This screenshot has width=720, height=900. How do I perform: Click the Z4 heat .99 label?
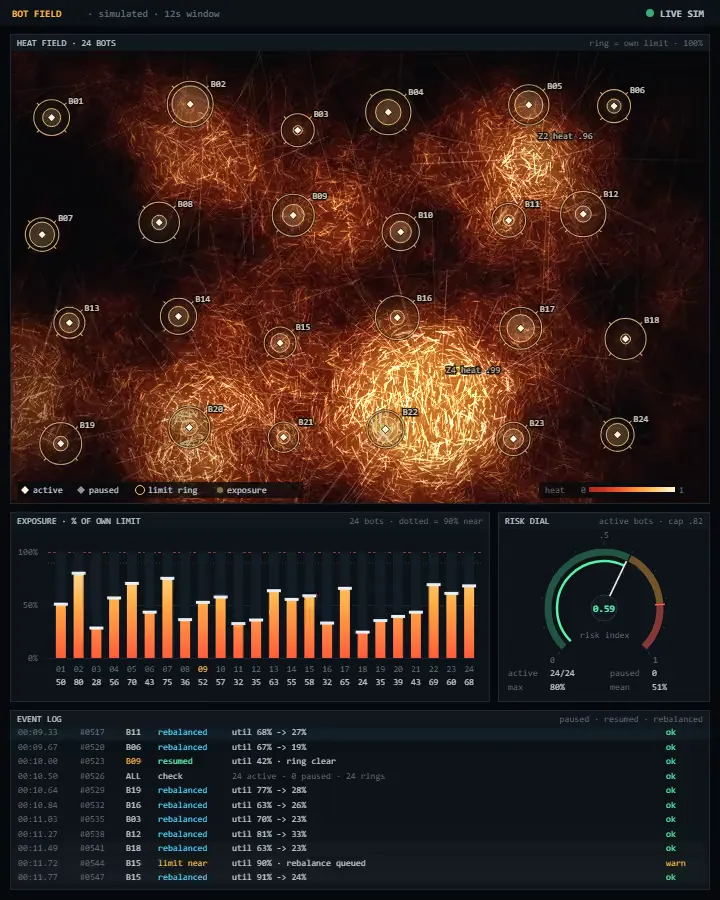pos(473,370)
